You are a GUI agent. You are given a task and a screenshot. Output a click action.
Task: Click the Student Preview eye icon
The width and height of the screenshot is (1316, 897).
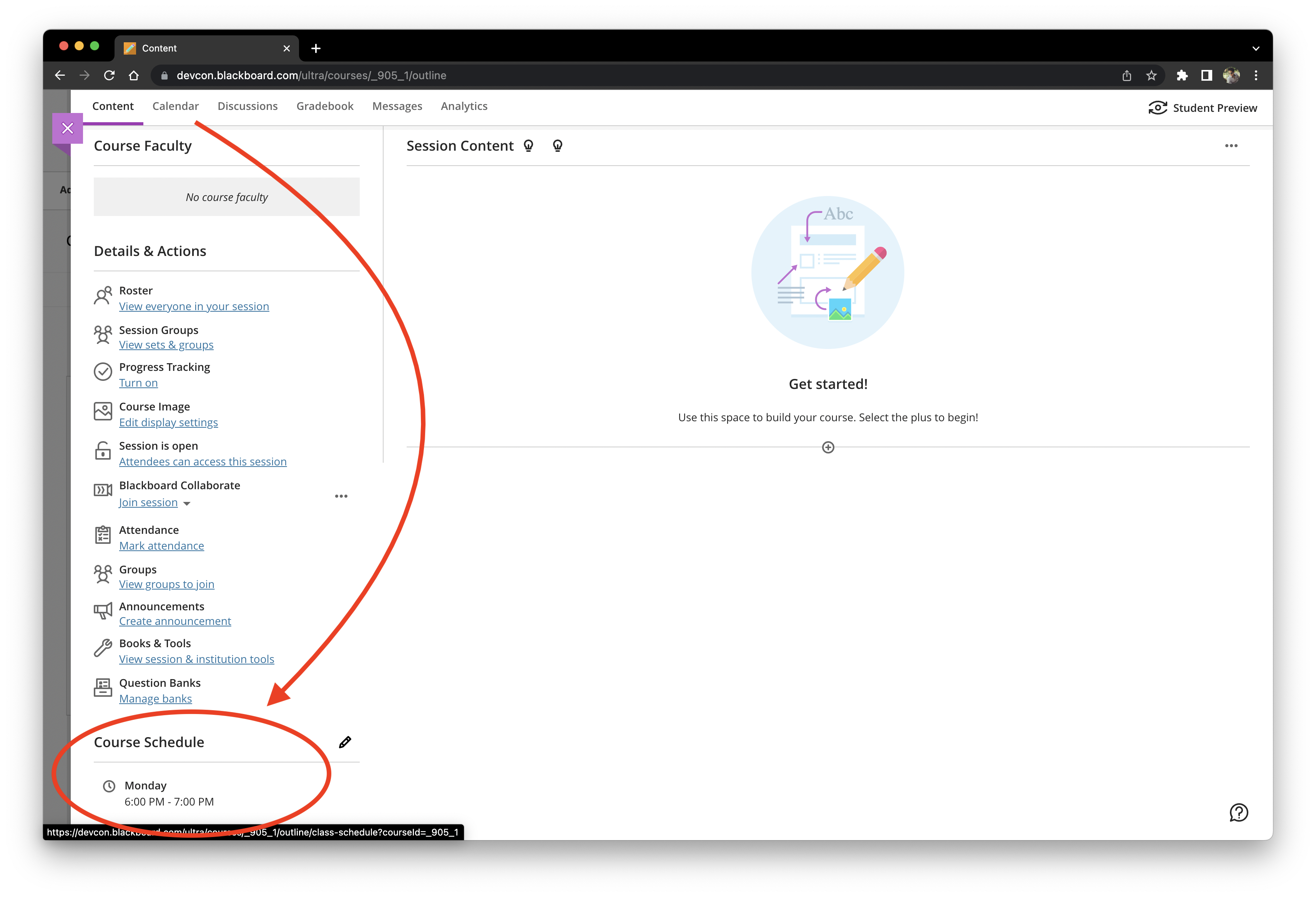pos(1157,108)
